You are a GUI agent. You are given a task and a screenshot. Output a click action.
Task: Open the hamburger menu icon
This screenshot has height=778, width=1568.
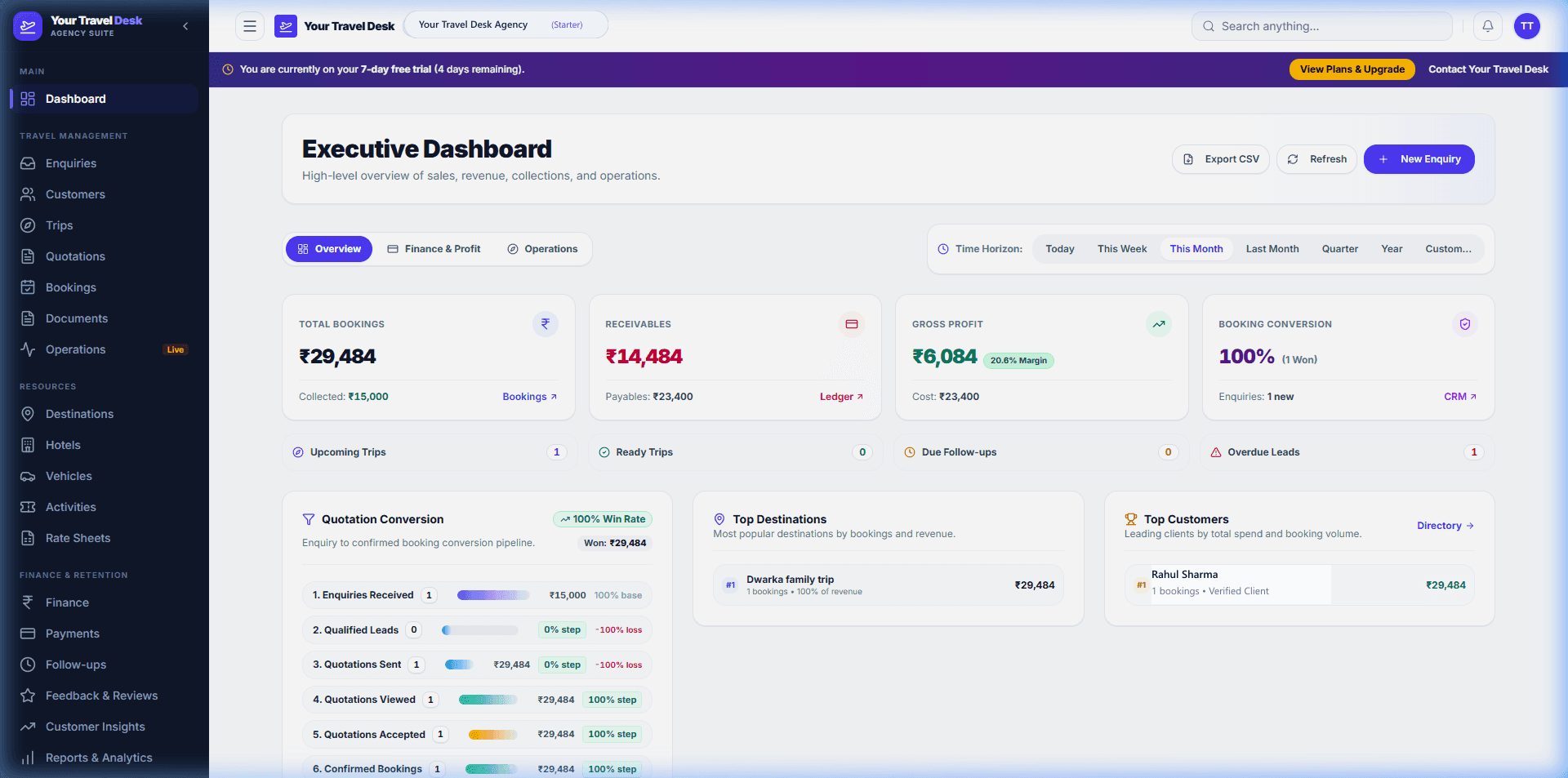(250, 26)
